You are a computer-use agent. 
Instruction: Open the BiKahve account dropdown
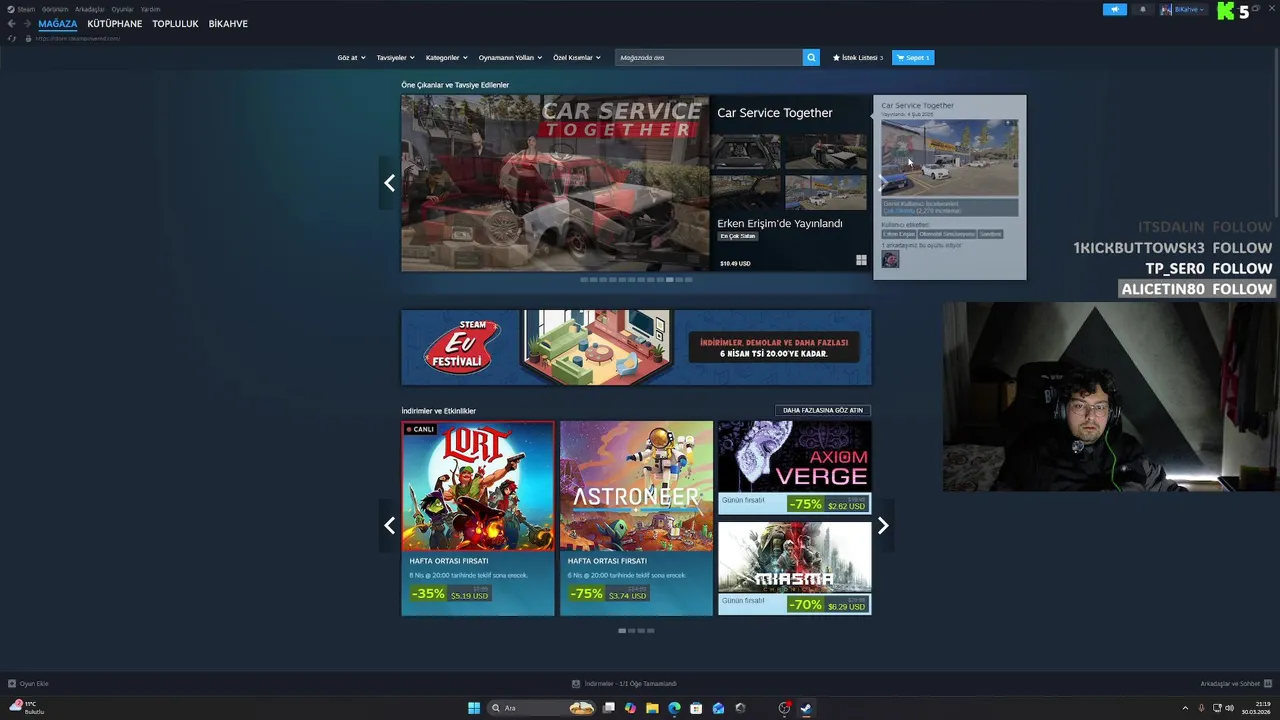[x=1184, y=9]
